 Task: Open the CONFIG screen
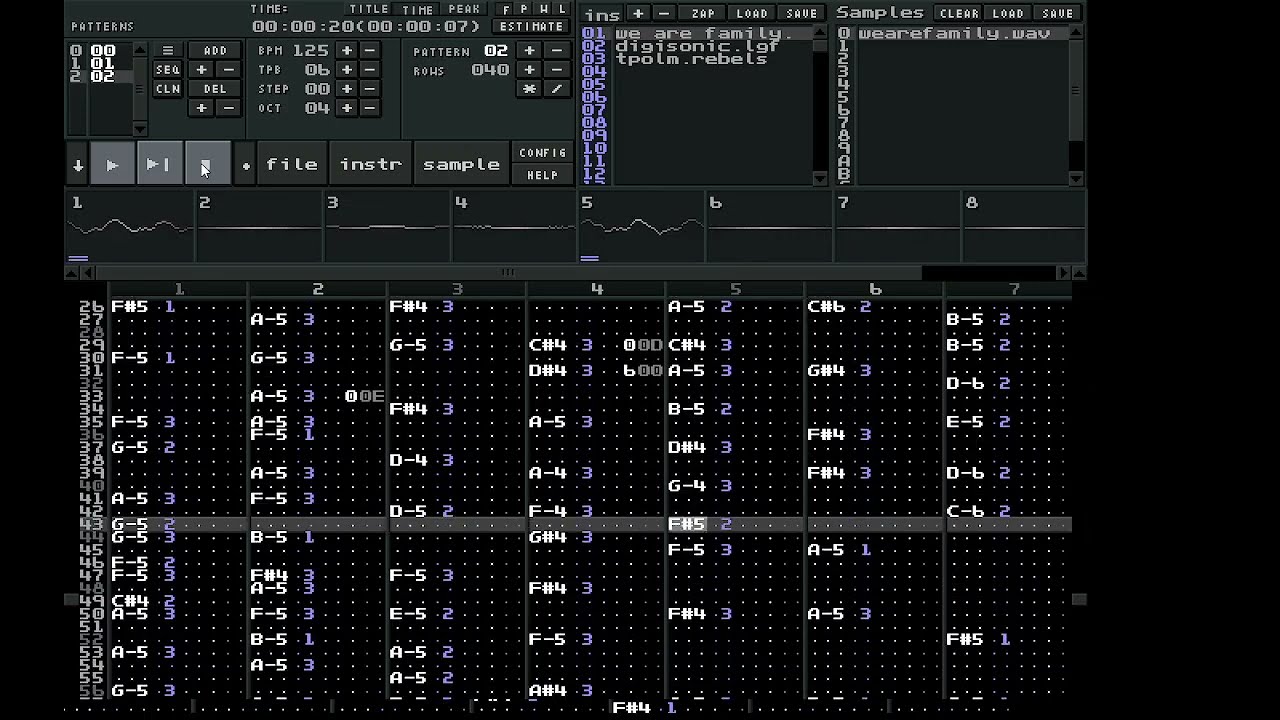point(543,153)
